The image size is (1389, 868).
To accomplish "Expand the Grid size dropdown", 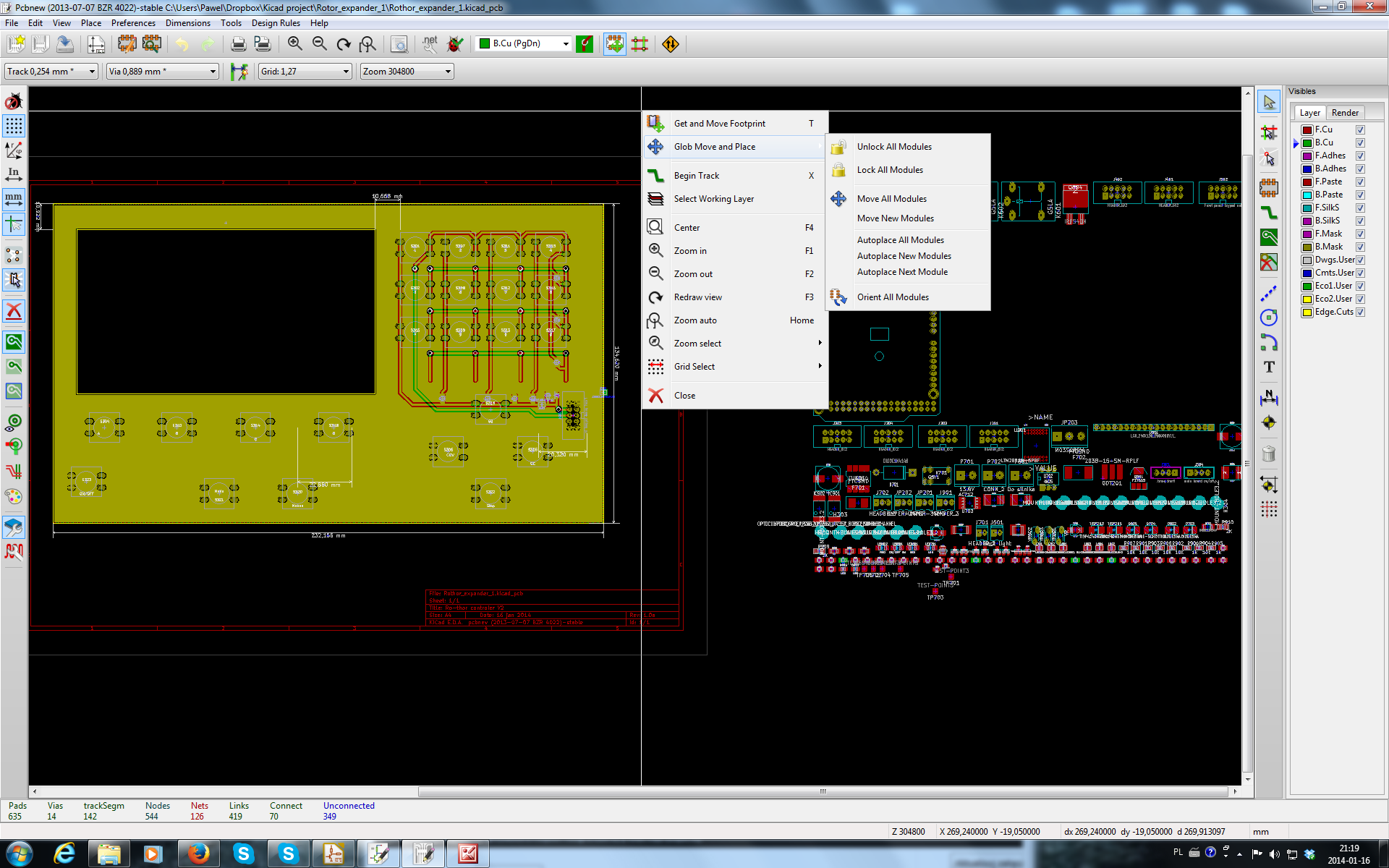I will [346, 71].
